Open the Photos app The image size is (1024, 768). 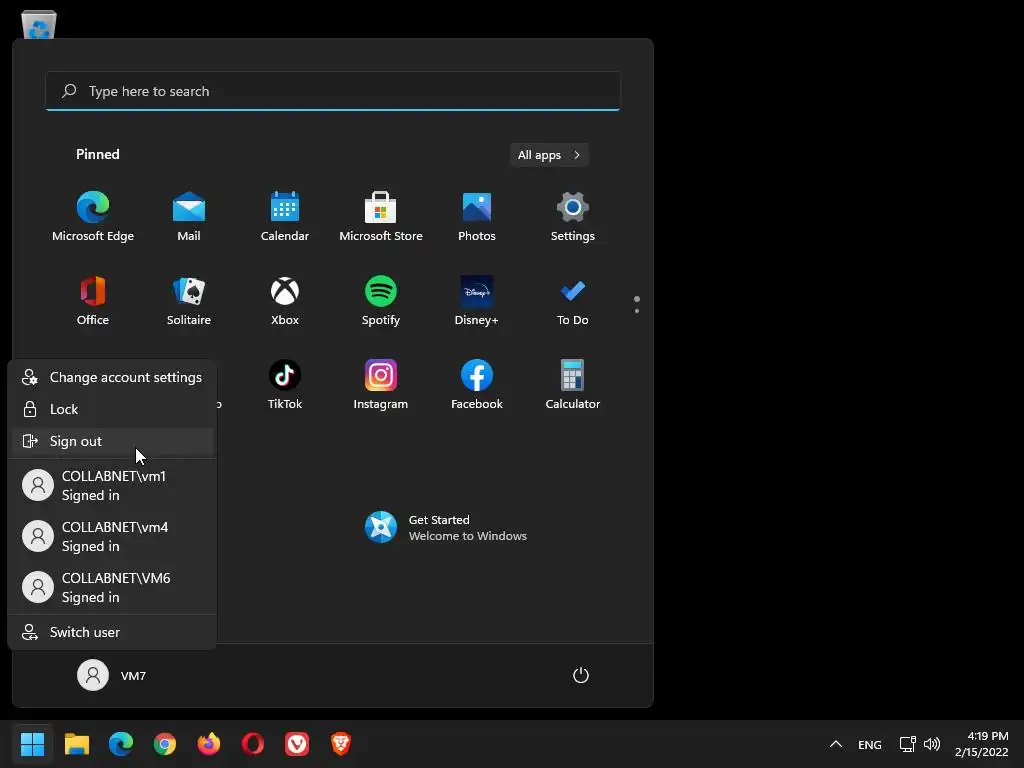click(477, 216)
